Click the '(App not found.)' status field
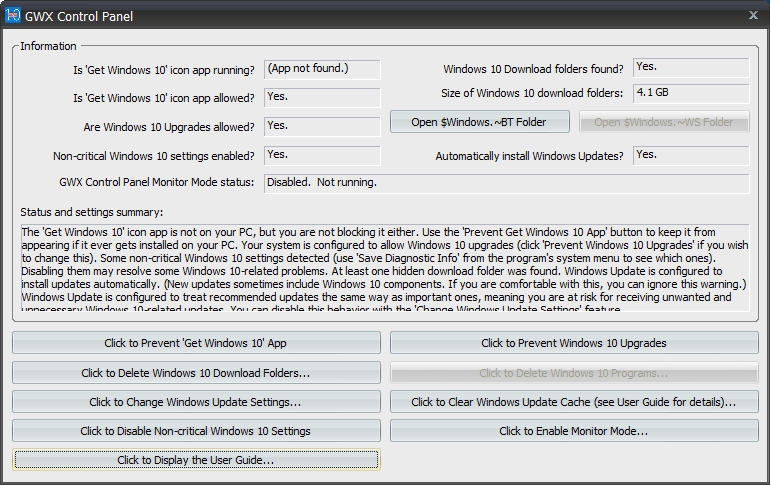771x486 pixels. pos(322,69)
